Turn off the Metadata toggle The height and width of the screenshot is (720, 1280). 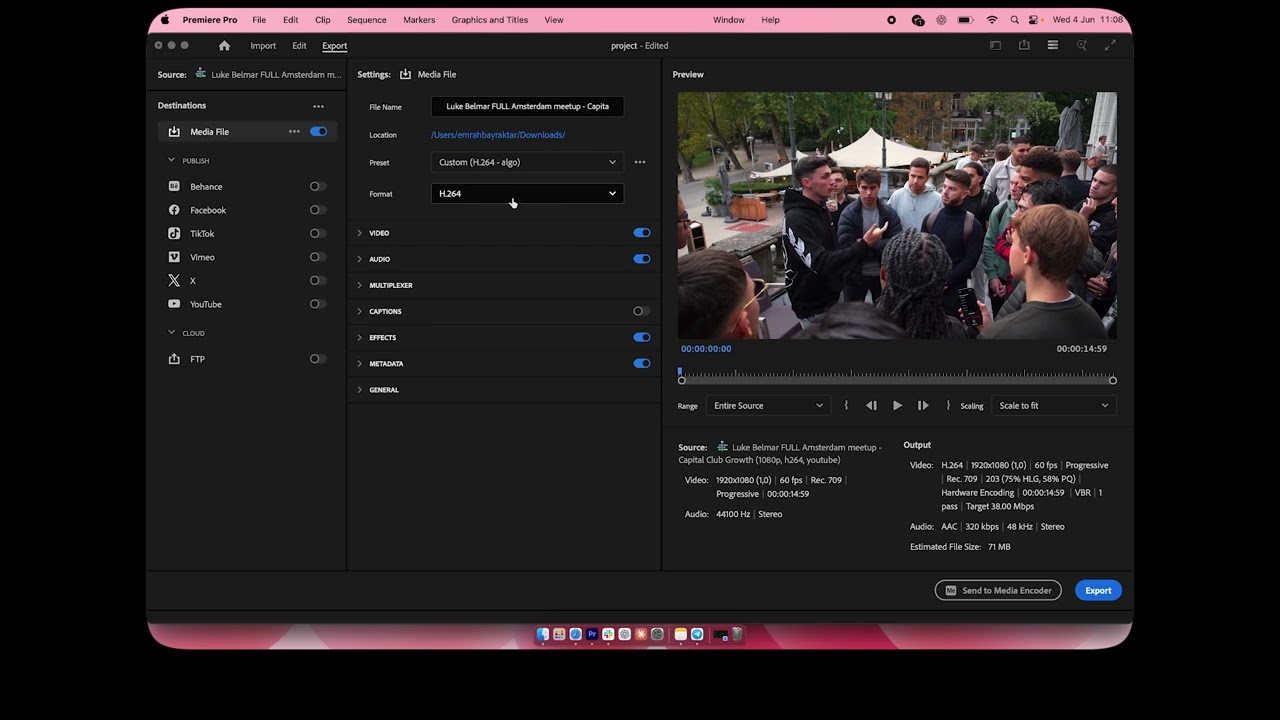641,363
